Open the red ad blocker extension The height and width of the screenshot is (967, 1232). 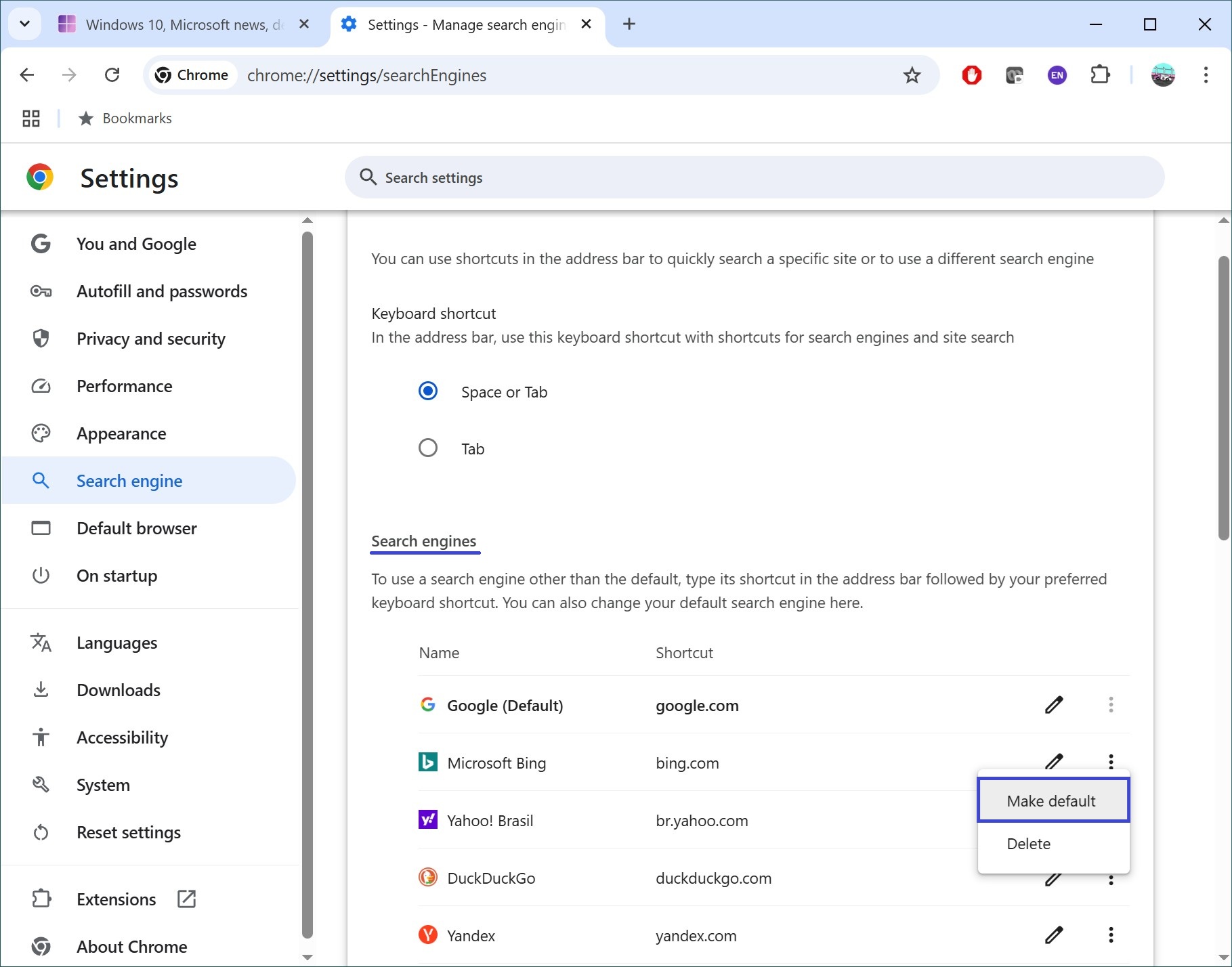[971, 75]
